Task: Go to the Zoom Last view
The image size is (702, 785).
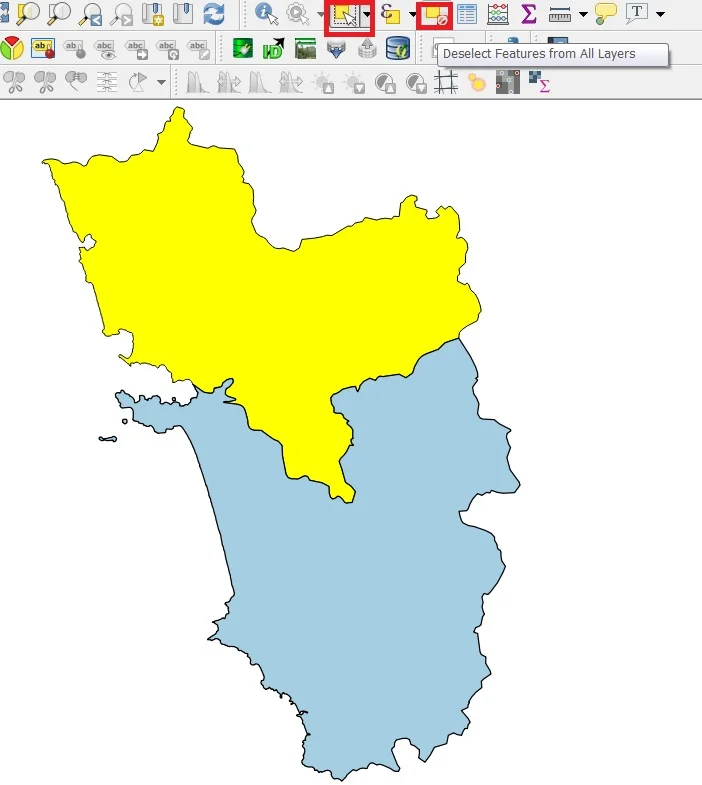Action: point(91,14)
